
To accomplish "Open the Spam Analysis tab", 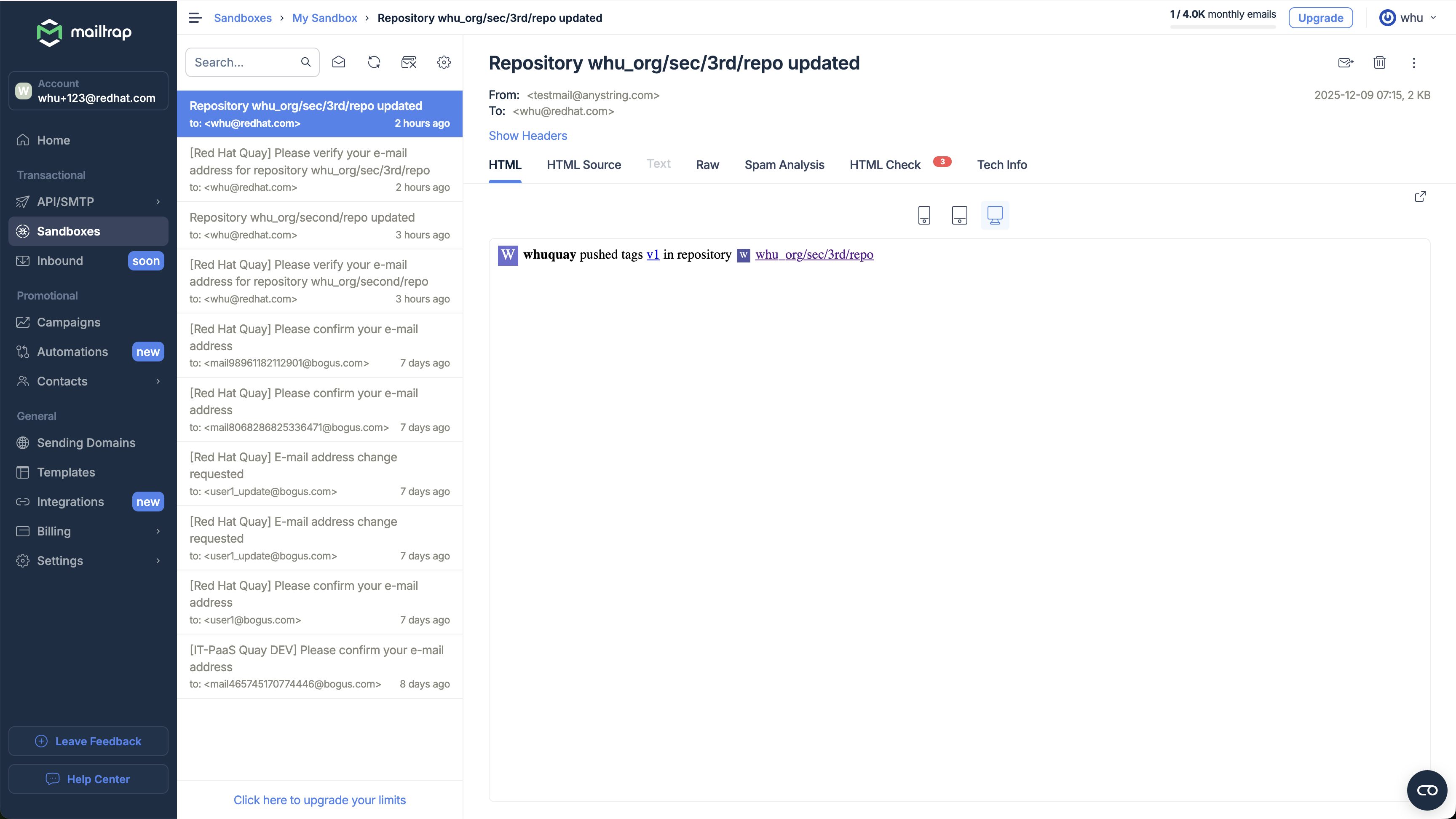I will pos(784,165).
